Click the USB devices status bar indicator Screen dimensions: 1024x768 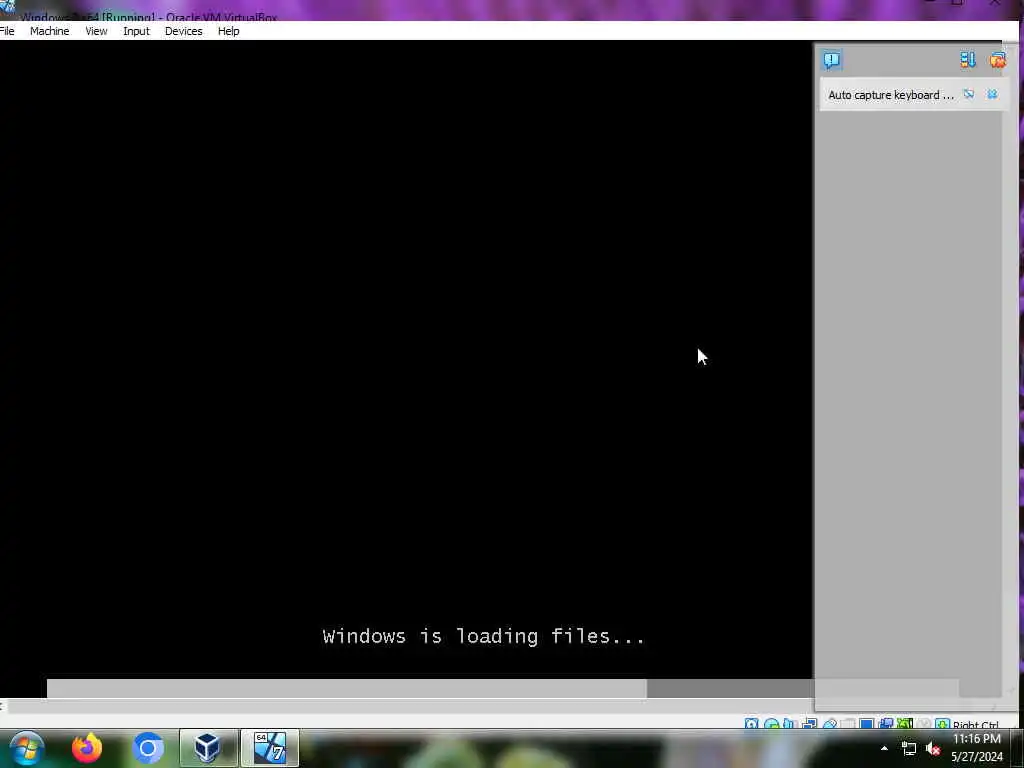[829, 724]
